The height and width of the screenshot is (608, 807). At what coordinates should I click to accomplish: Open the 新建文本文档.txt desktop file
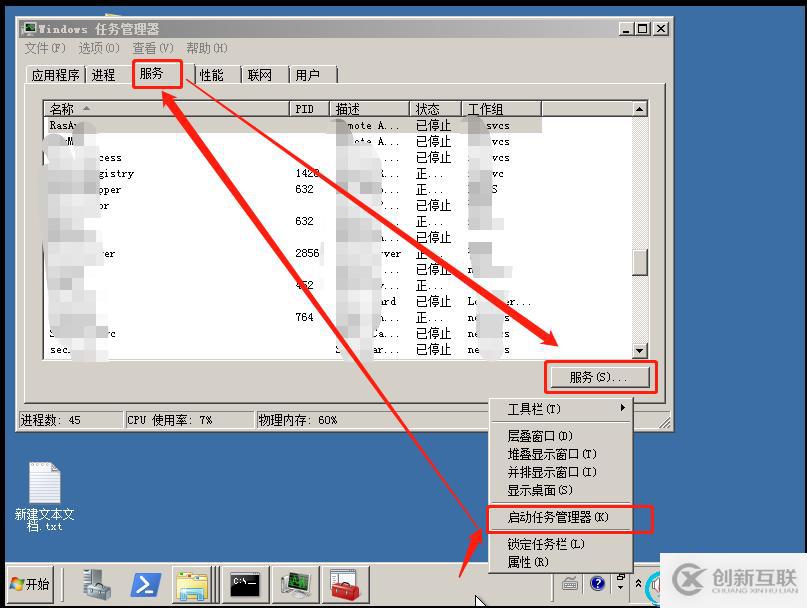pyautogui.click(x=45, y=497)
